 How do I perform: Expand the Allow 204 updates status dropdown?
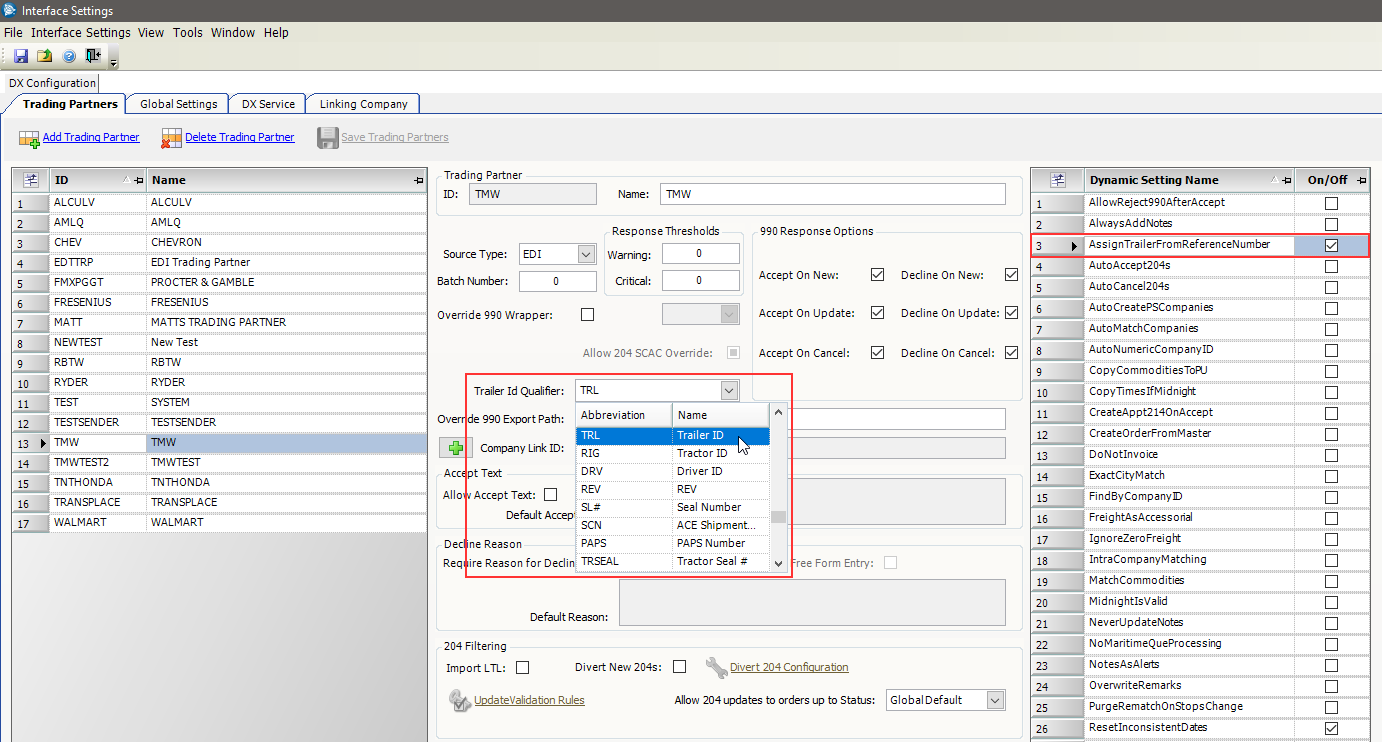pyautogui.click(x=995, y=700)
